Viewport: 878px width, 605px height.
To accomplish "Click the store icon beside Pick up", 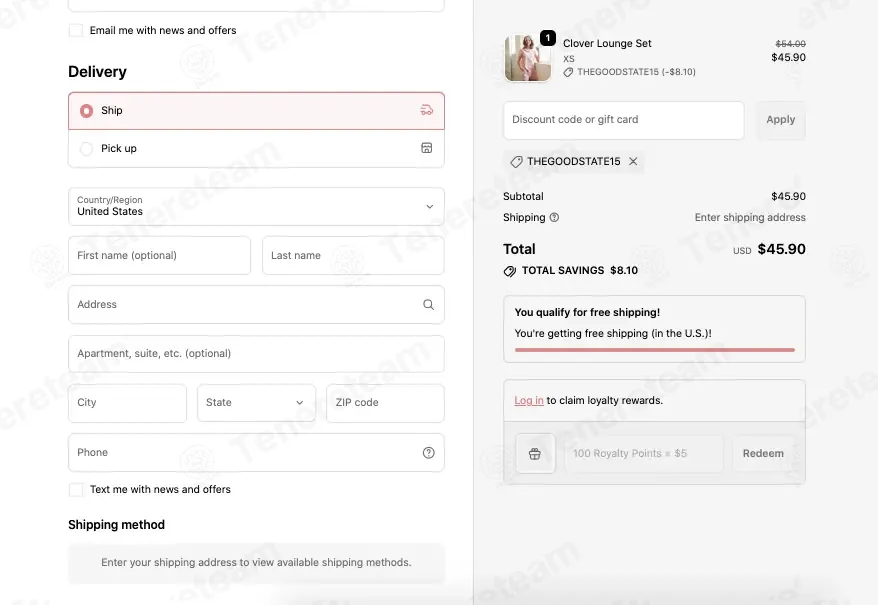I will point(427,148).
